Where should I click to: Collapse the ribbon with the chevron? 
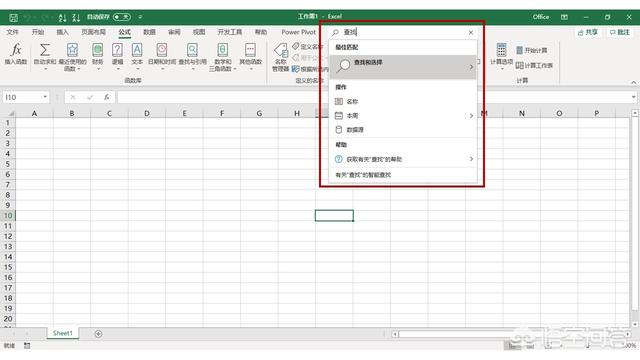click(x=633, y=82)
